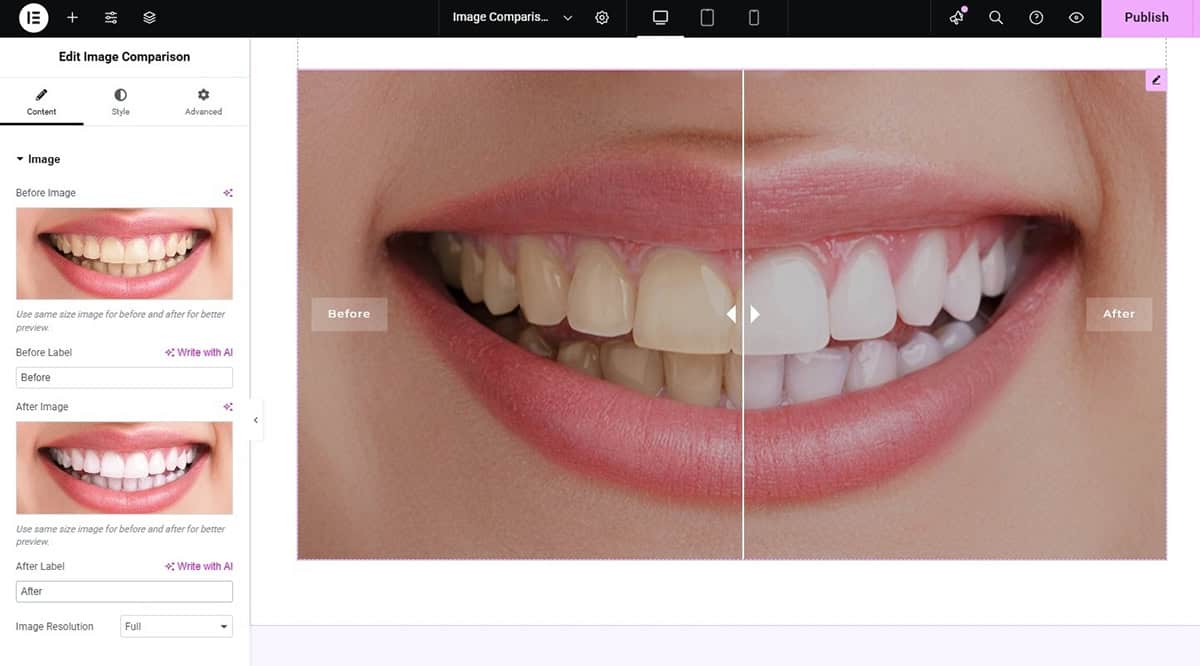
Task: Choose the Before Image thumbnail
Action: point(124,254)
